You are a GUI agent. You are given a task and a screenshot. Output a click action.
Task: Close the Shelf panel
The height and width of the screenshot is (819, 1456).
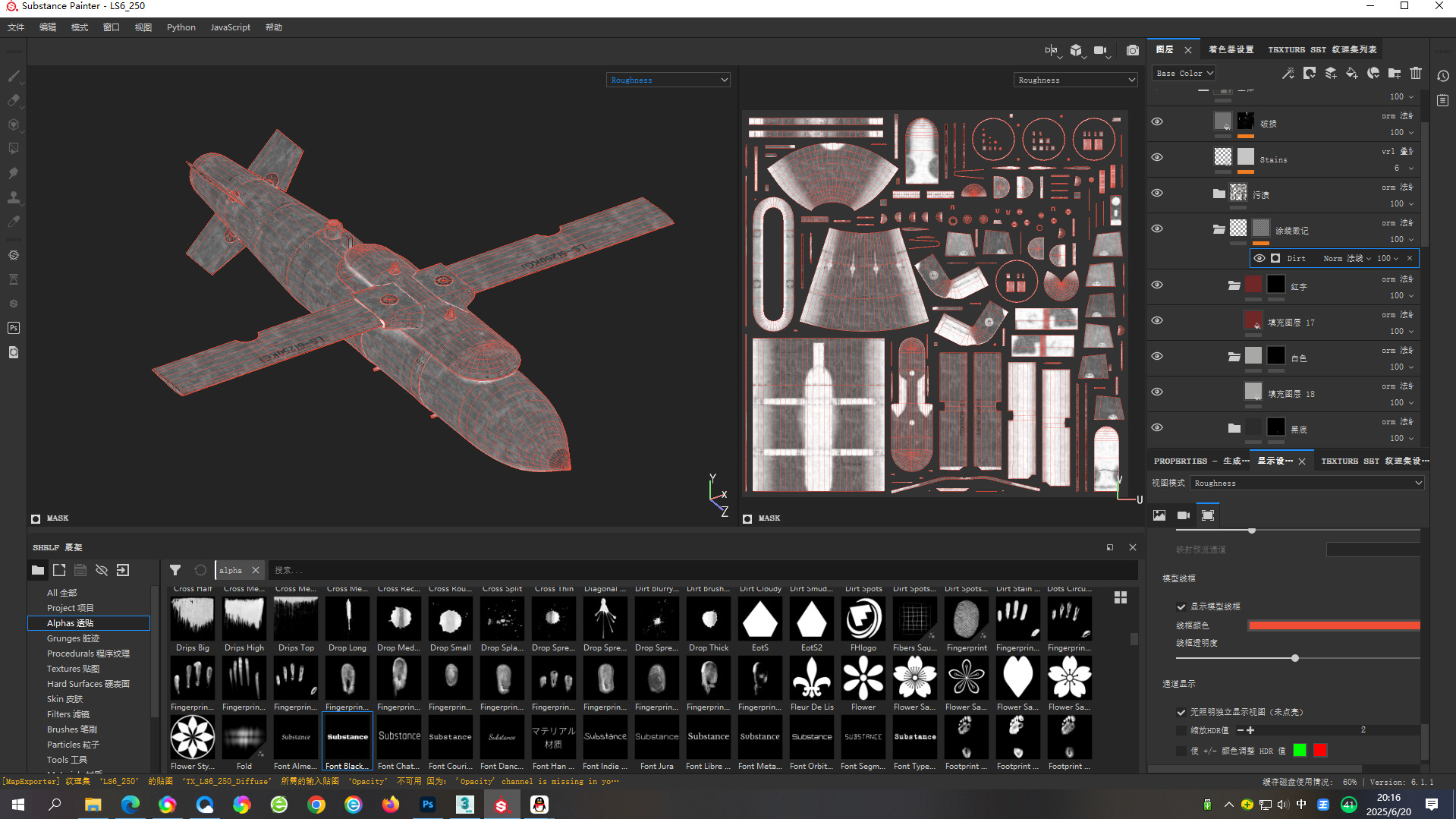(x=1133, y=547)
